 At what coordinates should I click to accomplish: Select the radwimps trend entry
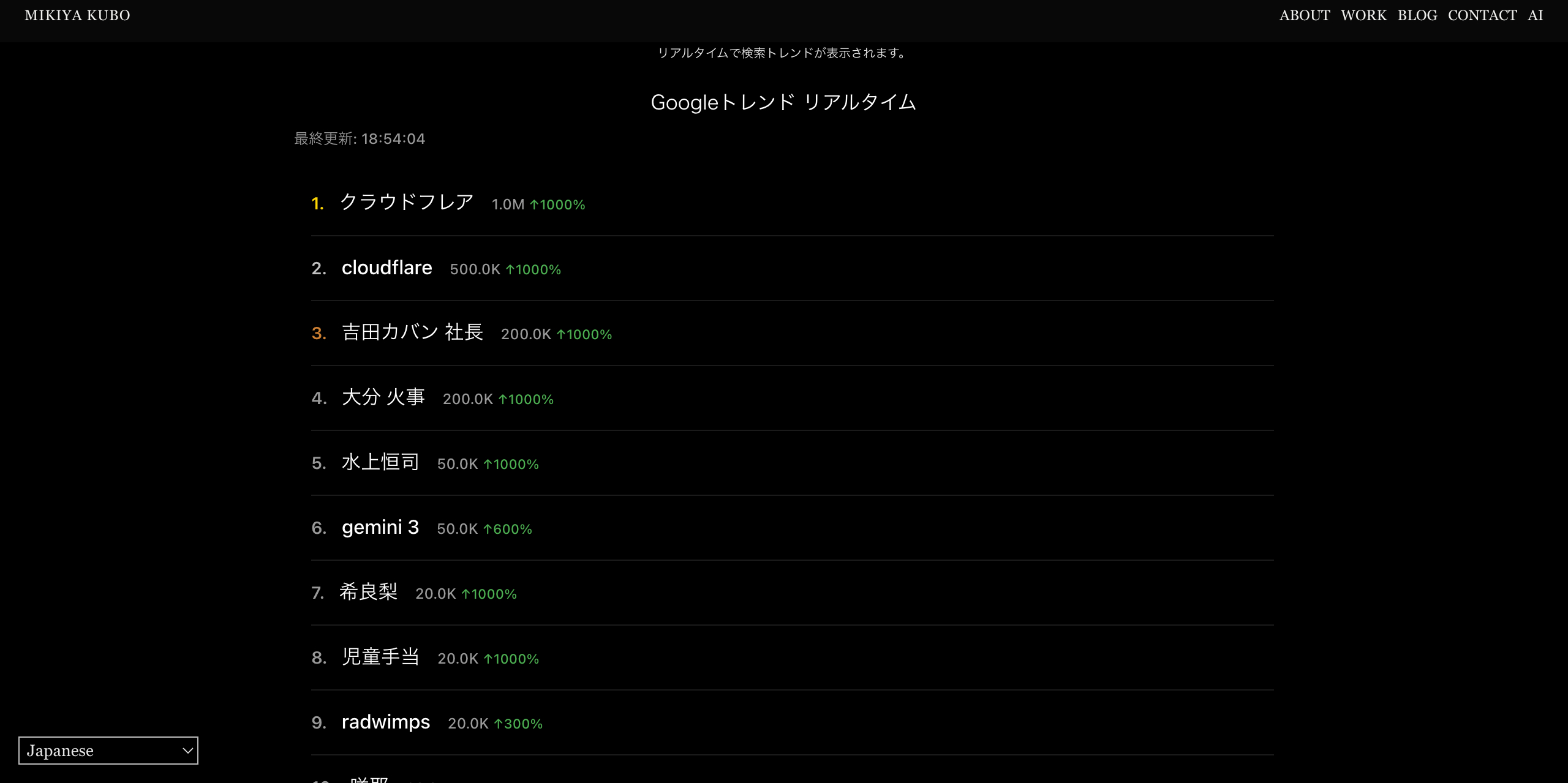(x=386, y=722)
